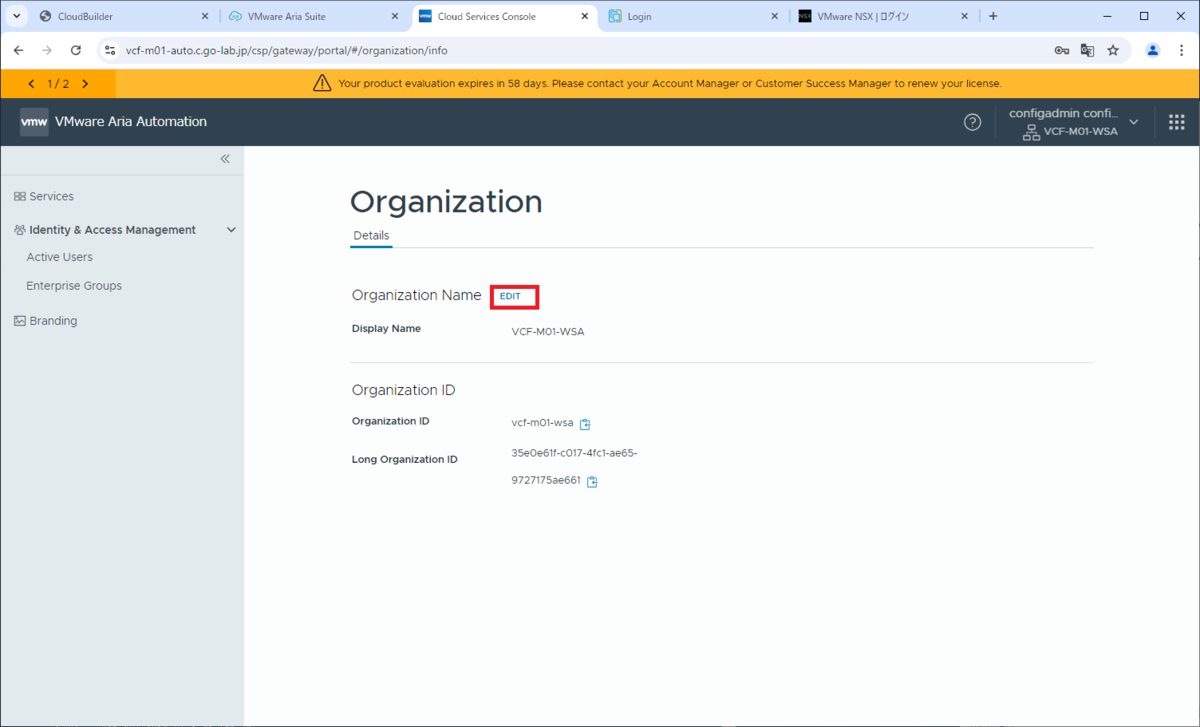The width and height of the screenshot is (1200, 727).
Task: Close the Cloud Services Console tab
Action: (x=584, y=17)
